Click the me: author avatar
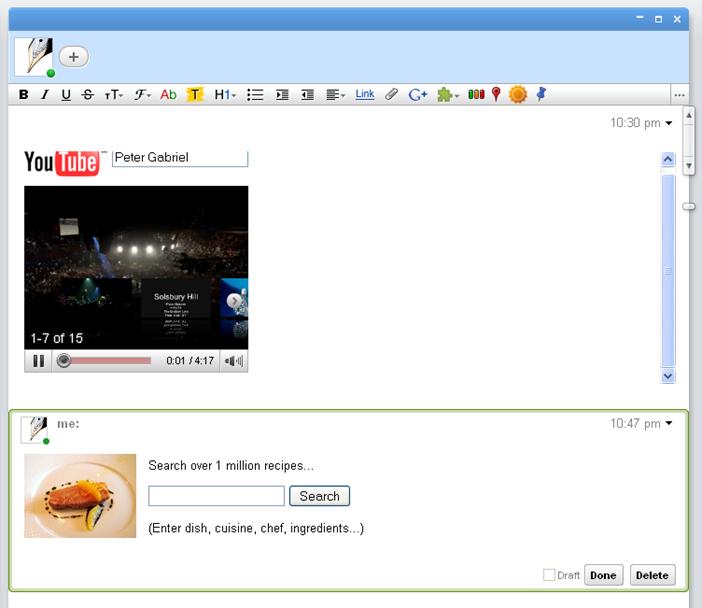This screenshot has height=608, width=702. click(34, 430)
